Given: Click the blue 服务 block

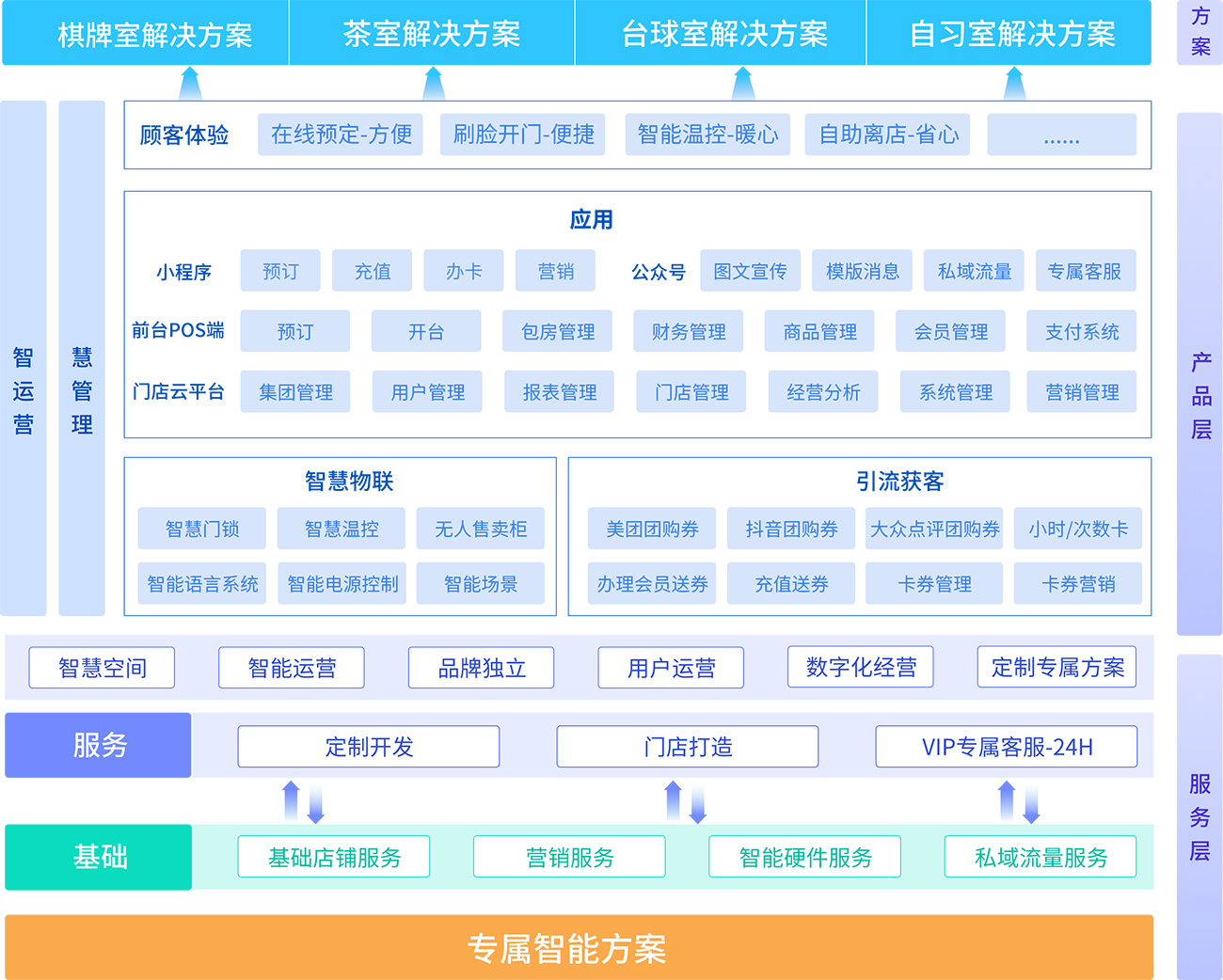Looking at the screenshot, I should tap(98, 745).
